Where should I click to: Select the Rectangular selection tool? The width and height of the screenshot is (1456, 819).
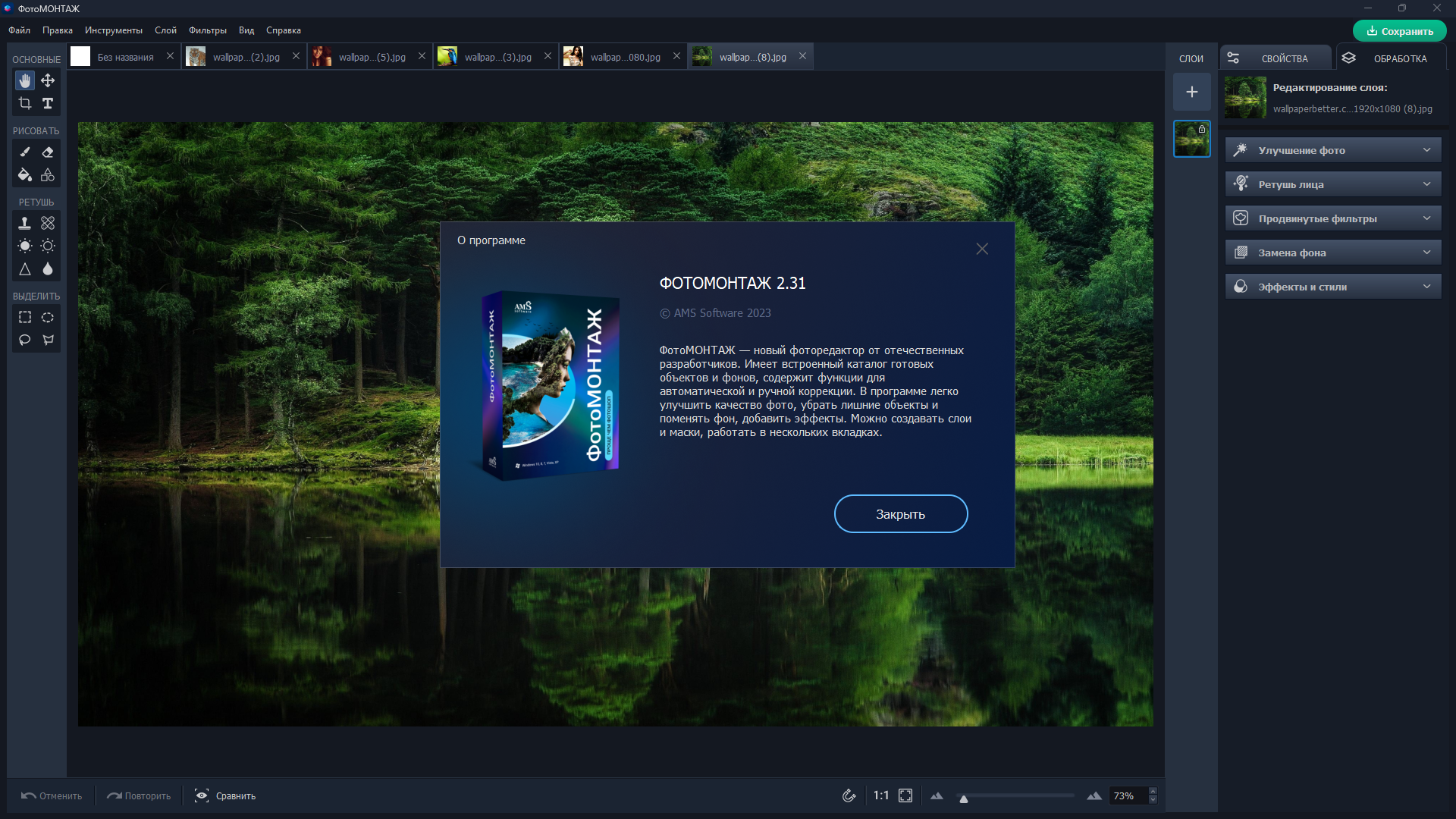click(25, 317)
